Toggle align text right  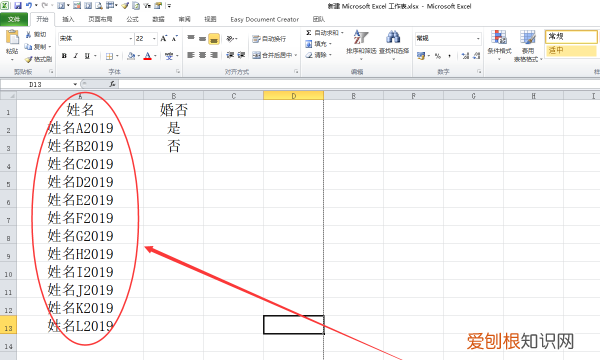click(214, 55)
